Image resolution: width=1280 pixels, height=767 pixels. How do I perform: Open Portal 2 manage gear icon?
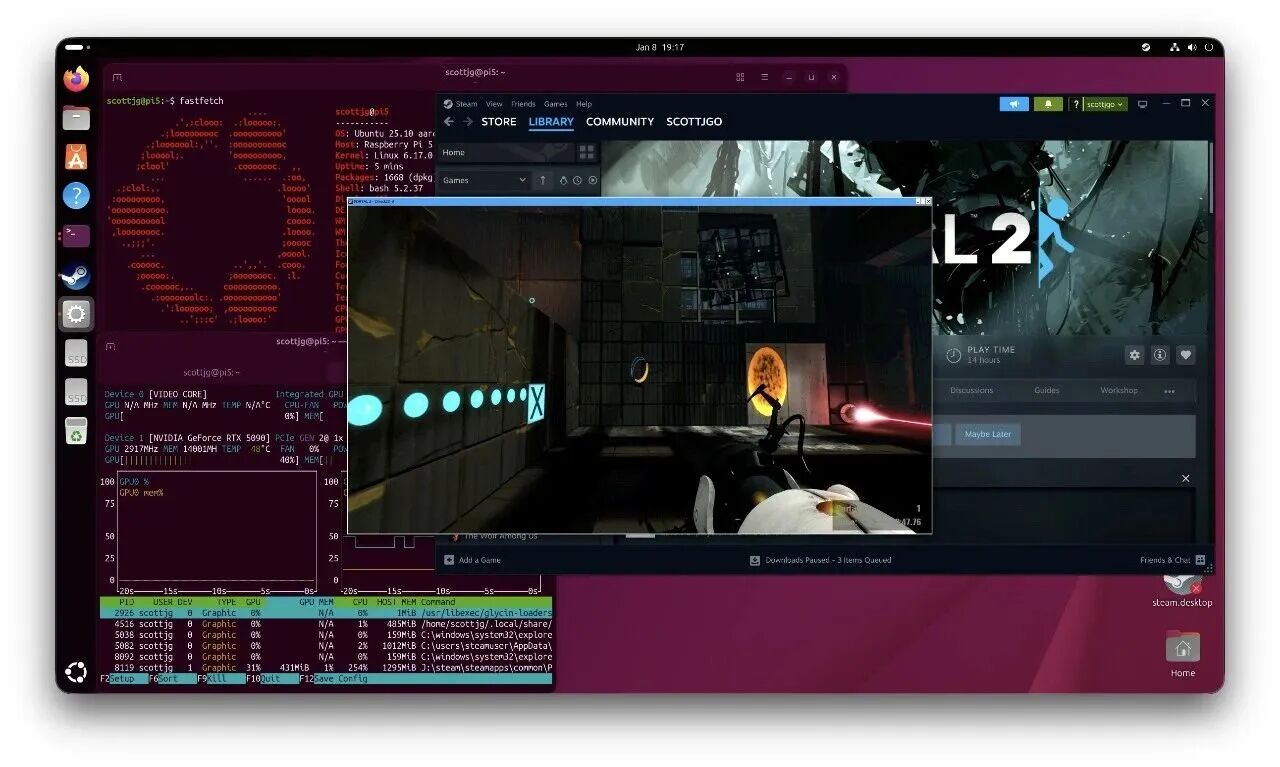click(x=1134, y=355)
